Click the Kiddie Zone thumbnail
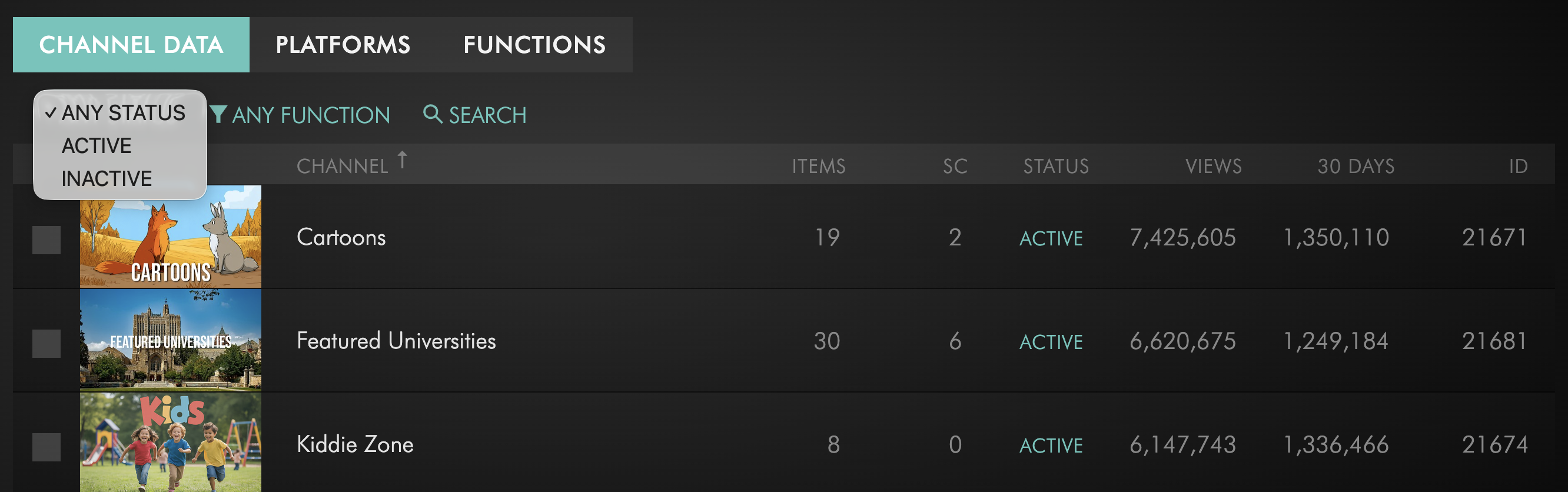 (x=171, y=443)
